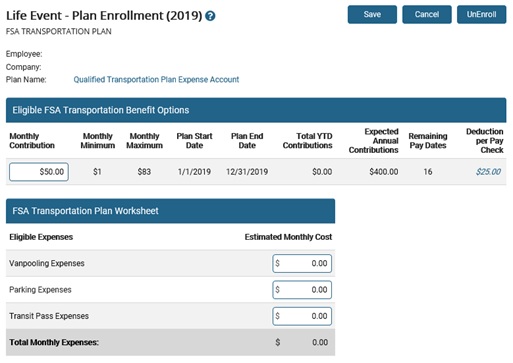Select the UnEnroll button
Screen dimensions: 513x363
coord(481,14)
